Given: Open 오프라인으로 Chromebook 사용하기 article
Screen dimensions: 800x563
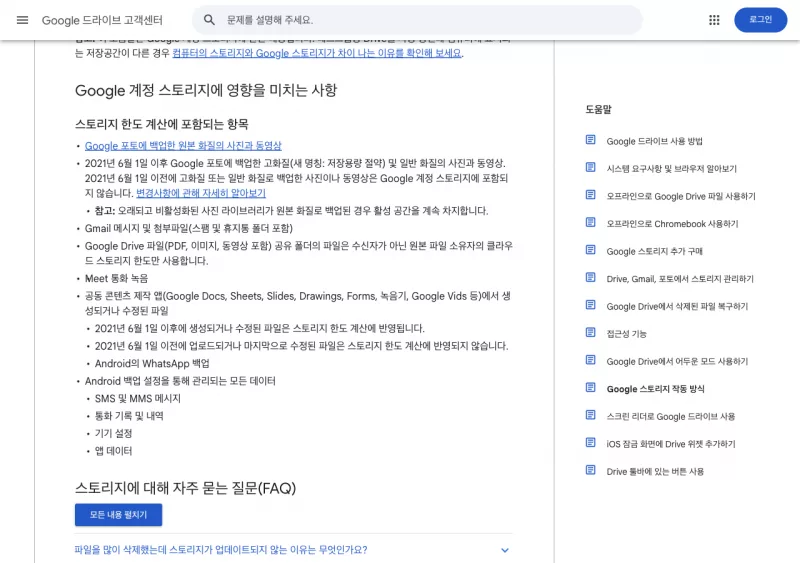Looking at the screenshot, I should point(672,224).
